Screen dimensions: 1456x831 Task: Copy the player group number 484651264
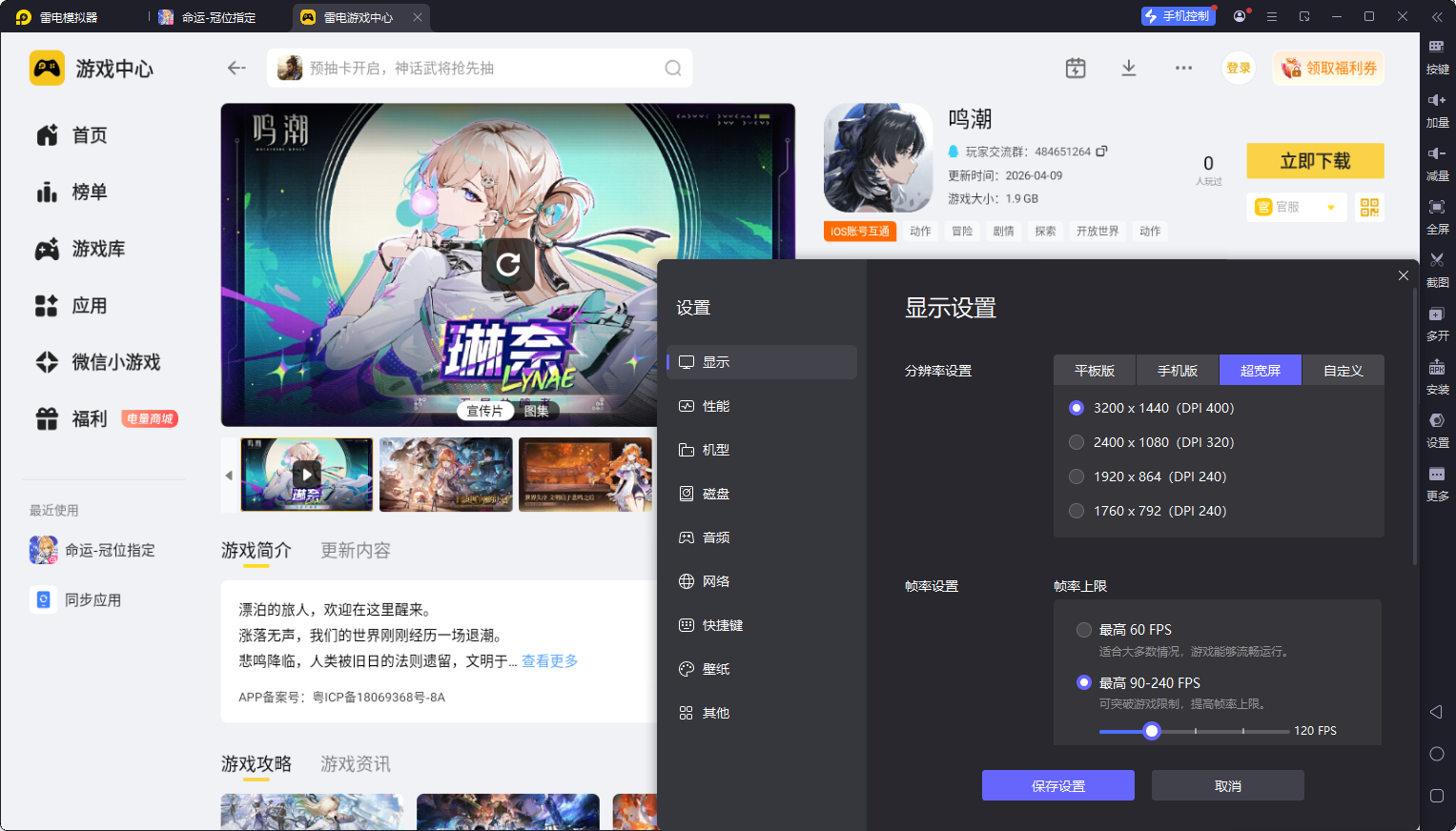pos(1101,152)
